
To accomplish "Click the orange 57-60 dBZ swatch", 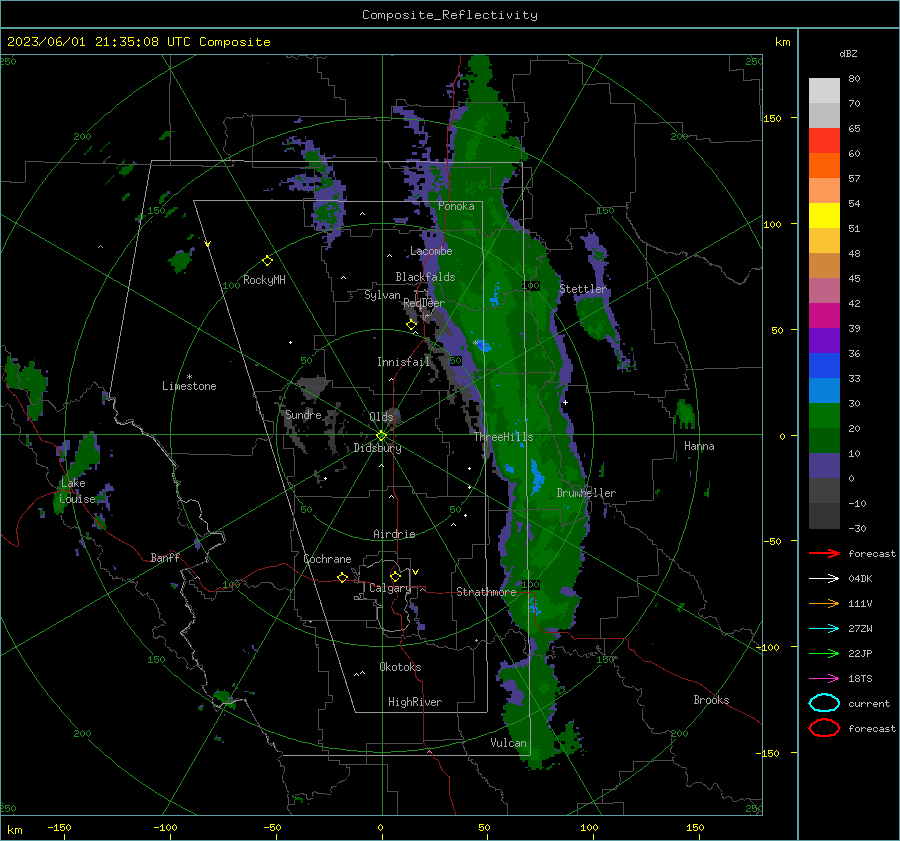I will tap(824, 166).
